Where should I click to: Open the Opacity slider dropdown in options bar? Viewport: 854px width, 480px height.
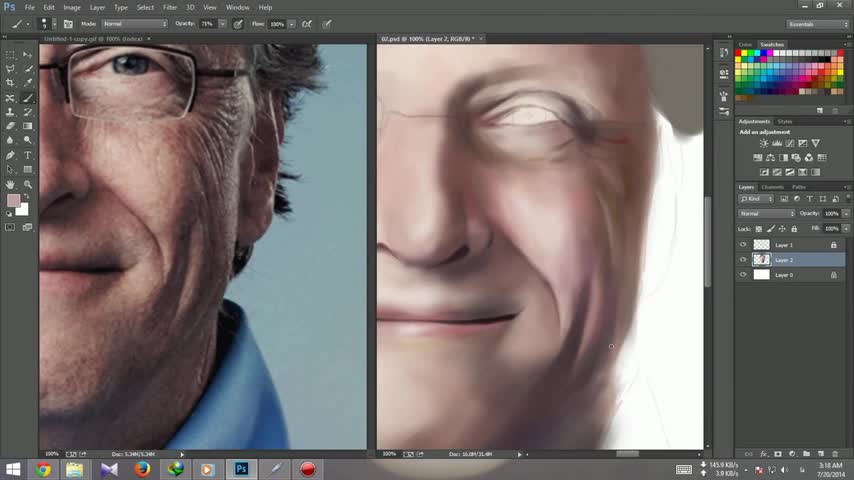(222, 24)
